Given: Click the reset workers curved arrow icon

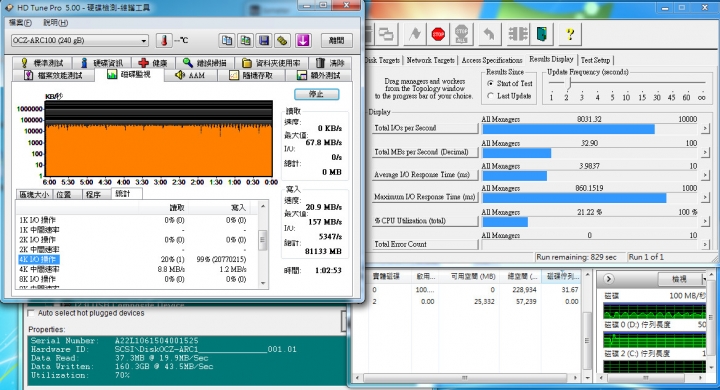Looking at the screenshot, I should tap(489, 34).
